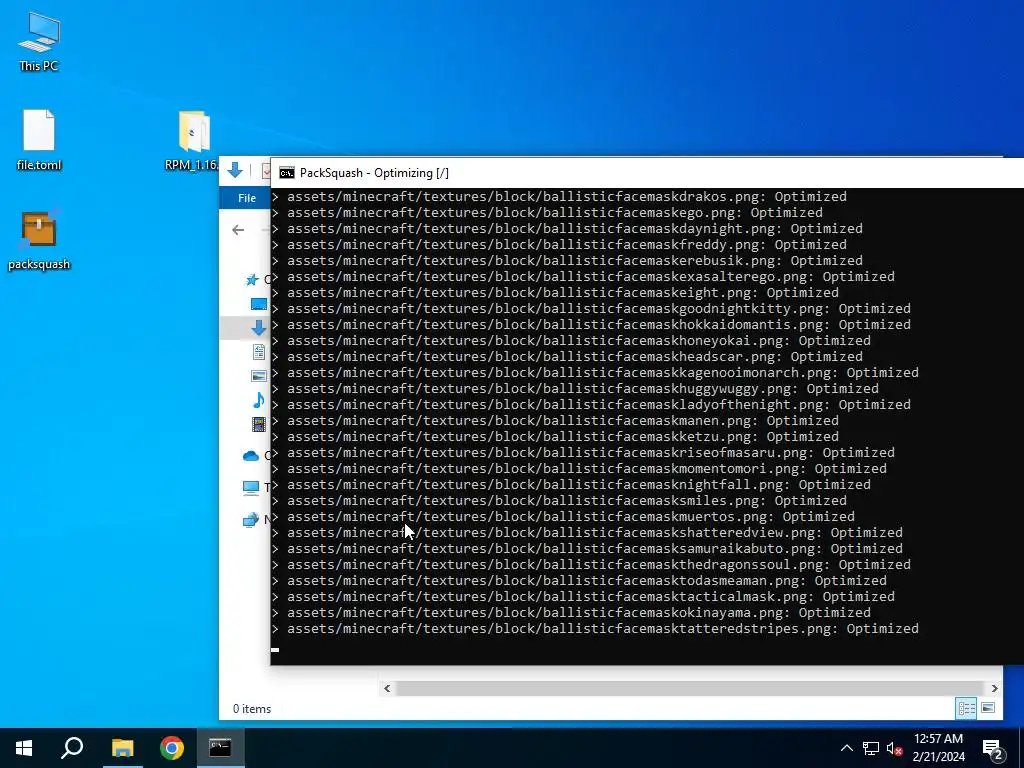Click the horizontal scrollbar left arrow in Explorer
Image resolution: width=1024 pixels, height=768 pixels.
[x=387, y=688]
